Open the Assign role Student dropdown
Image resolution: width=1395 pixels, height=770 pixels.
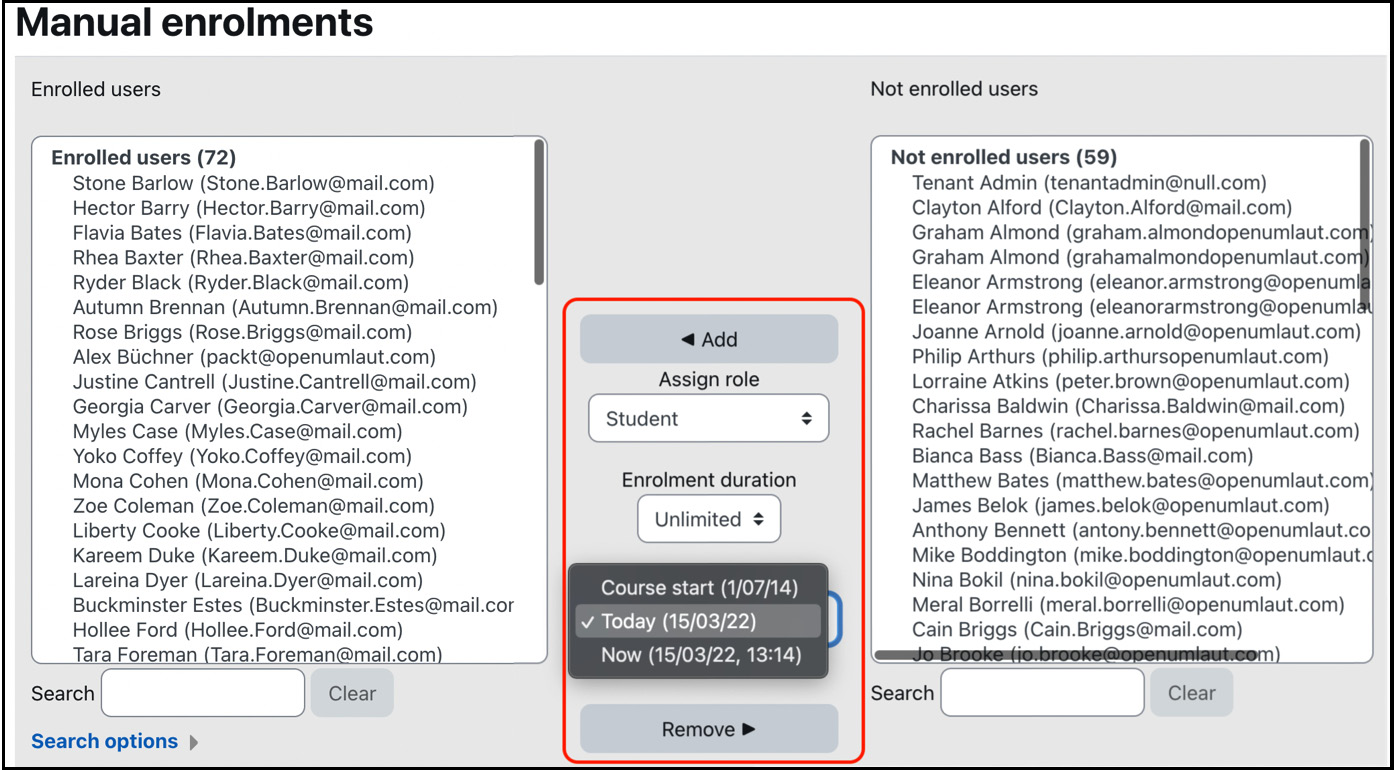(x=709, y=419)
